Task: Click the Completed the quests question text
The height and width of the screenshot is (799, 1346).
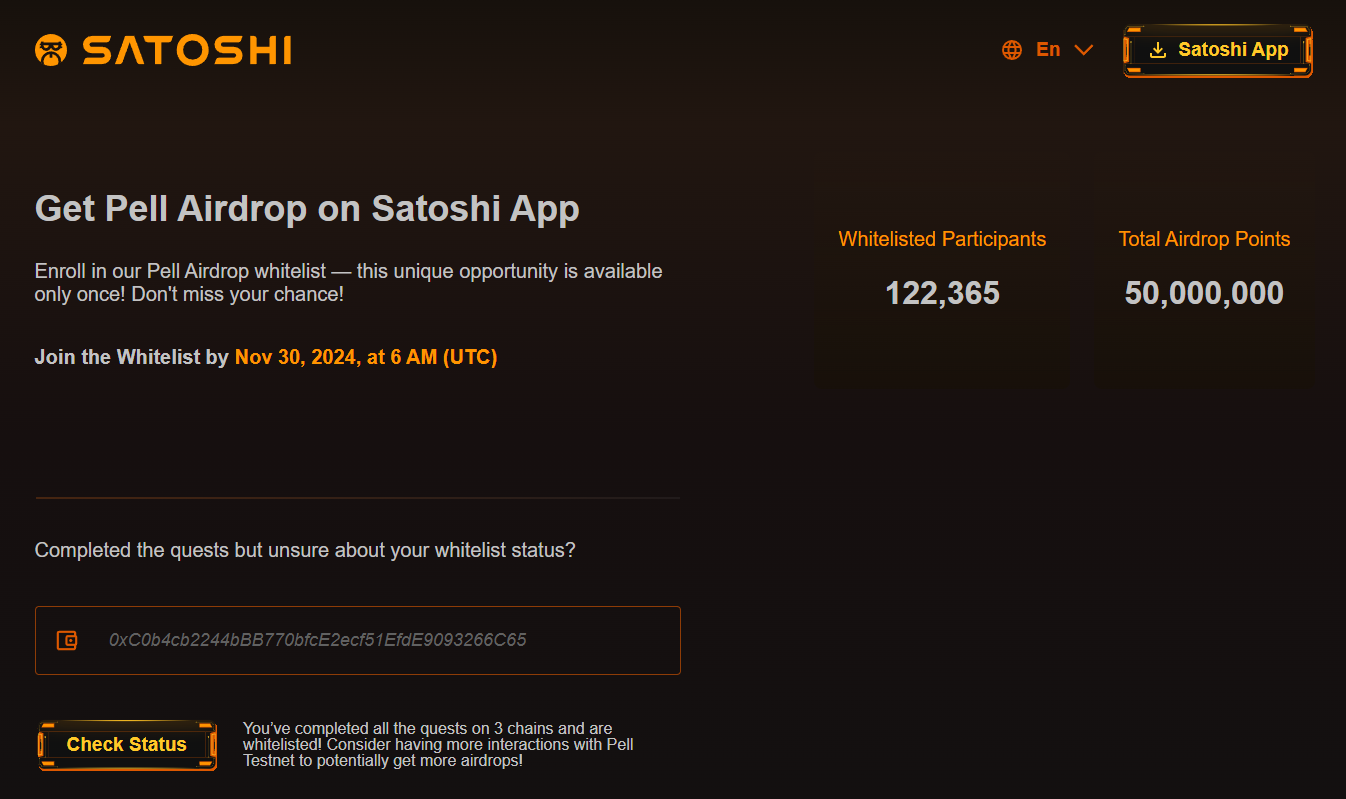Action: (x=305, y=550)
